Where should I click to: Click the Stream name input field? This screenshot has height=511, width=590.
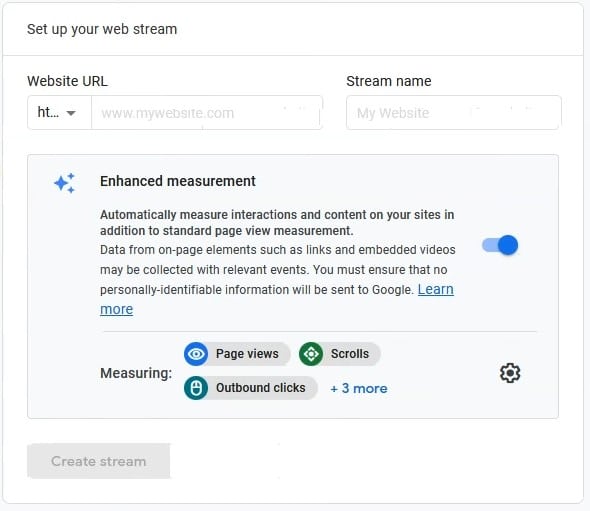454,113
